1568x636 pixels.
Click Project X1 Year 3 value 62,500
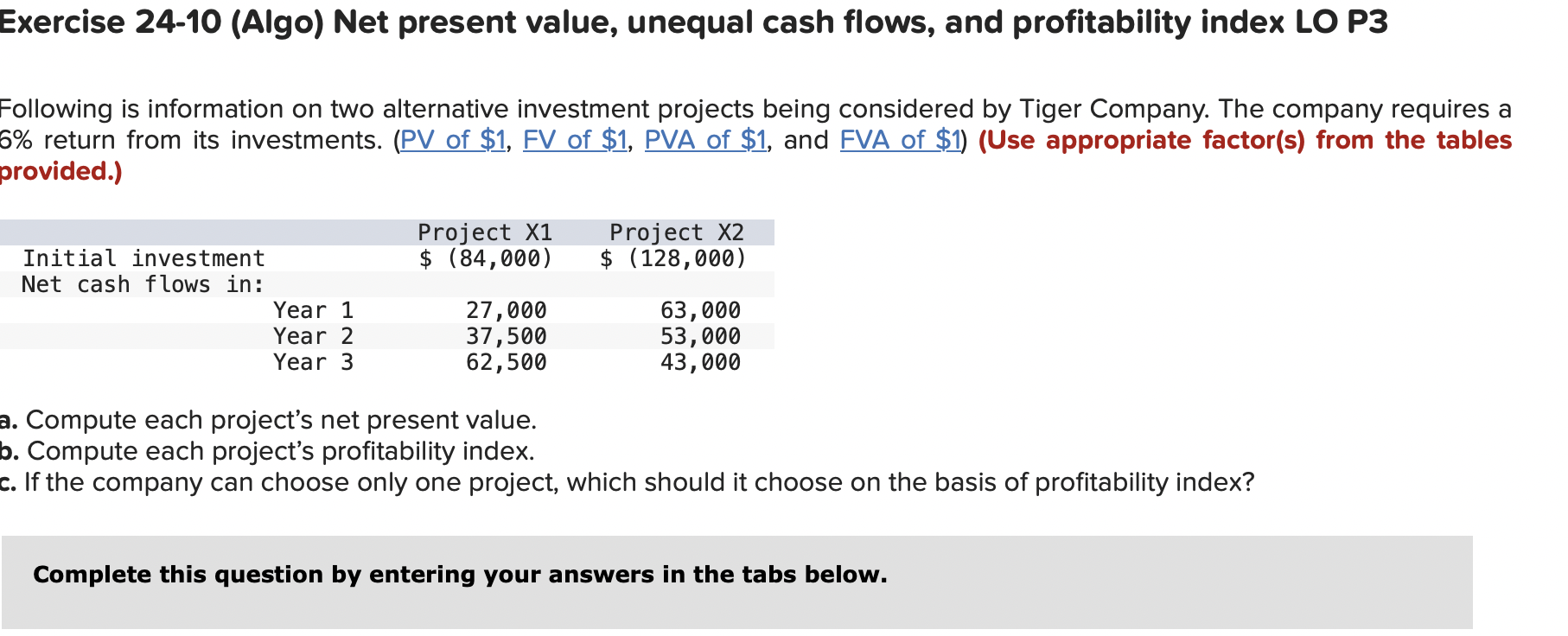[x=507, y=362]
